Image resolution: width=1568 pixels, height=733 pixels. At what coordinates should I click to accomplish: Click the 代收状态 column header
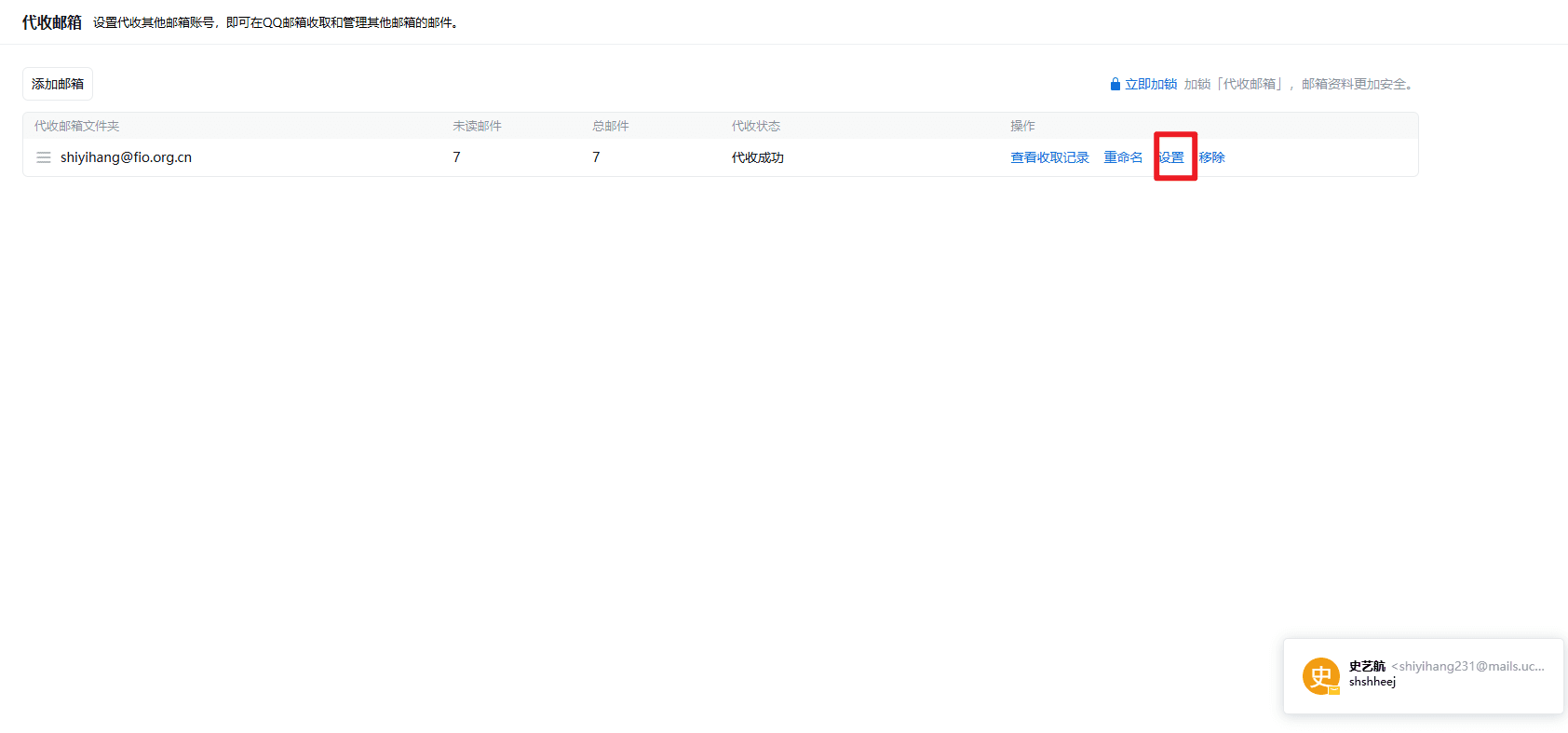[756, 126]
